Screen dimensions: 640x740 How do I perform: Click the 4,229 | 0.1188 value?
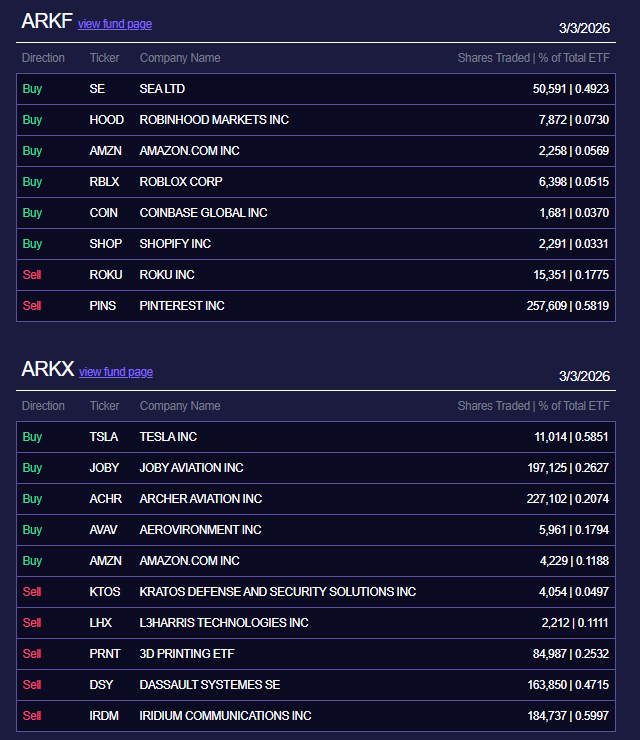(574, 561)
